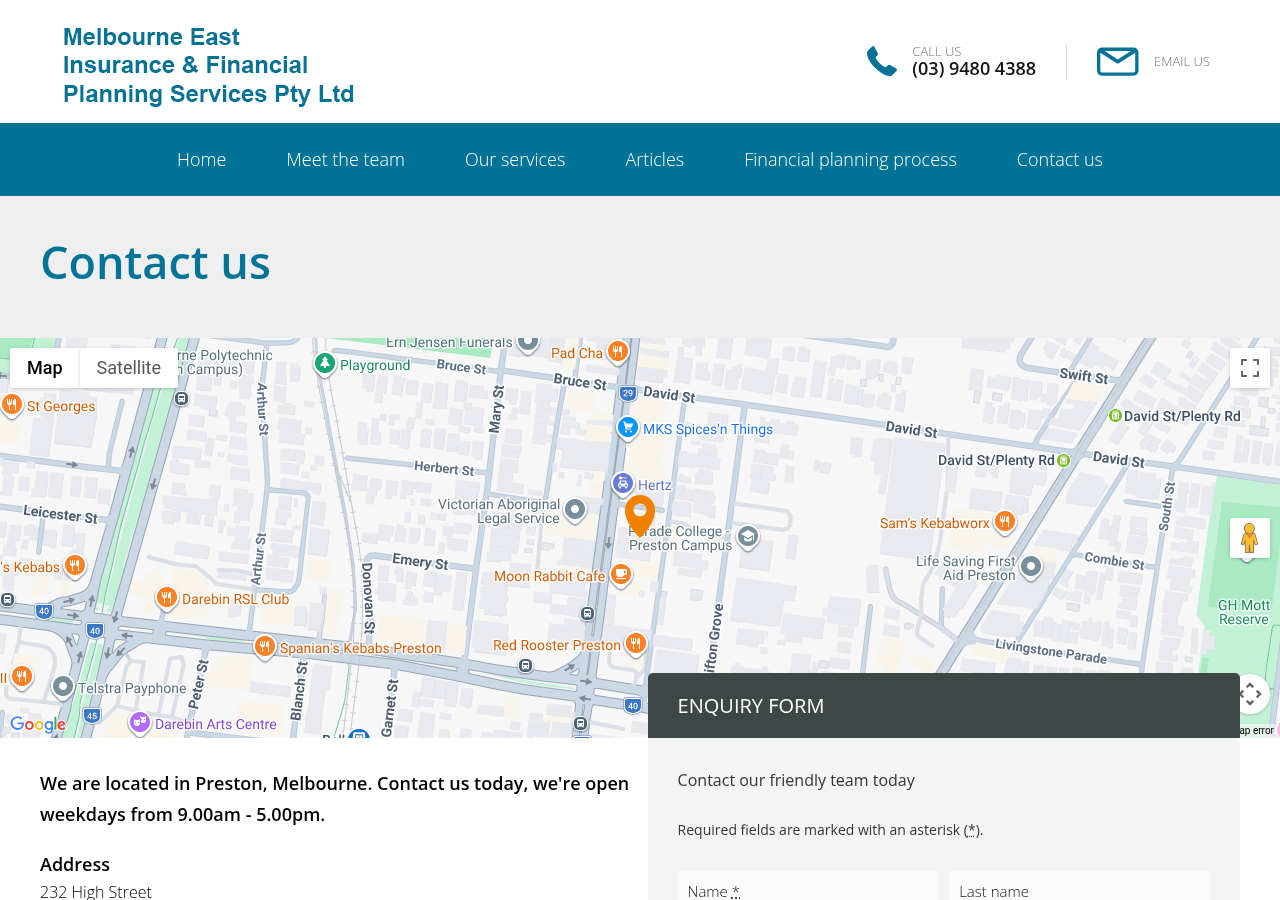This screenshot has height=900, width=1280.
Task: Click Parade College campus marker
Action: coord(747,537)
